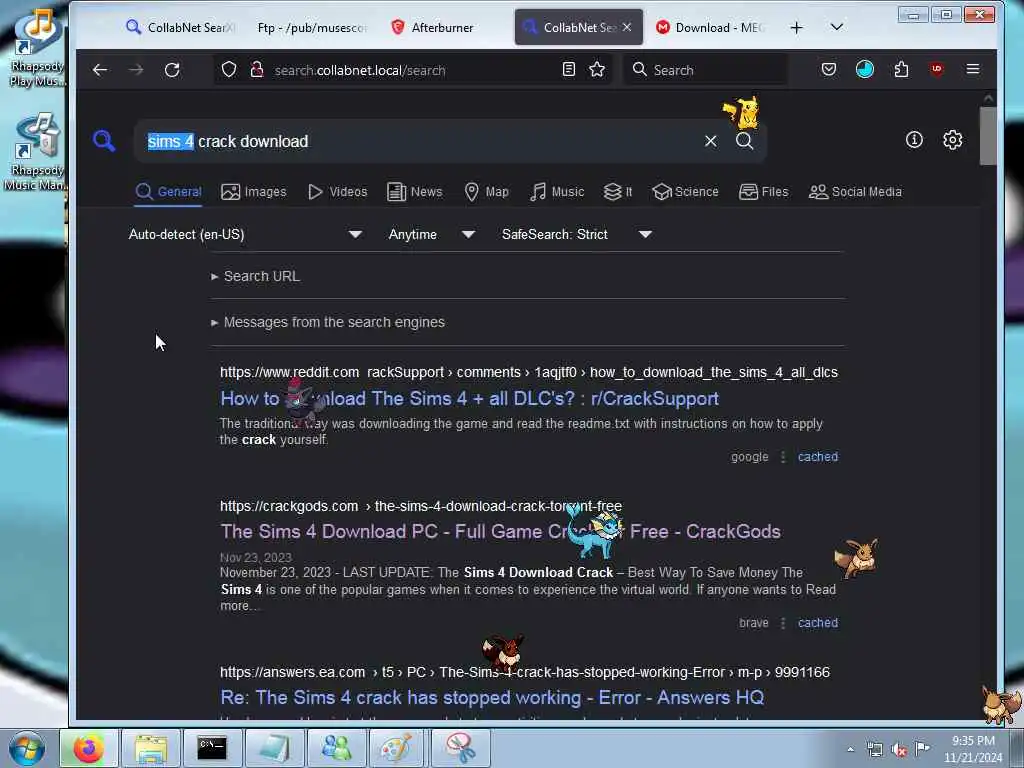
Task: Open the tracking protection shield icon
Action: [x=229, y=69]
